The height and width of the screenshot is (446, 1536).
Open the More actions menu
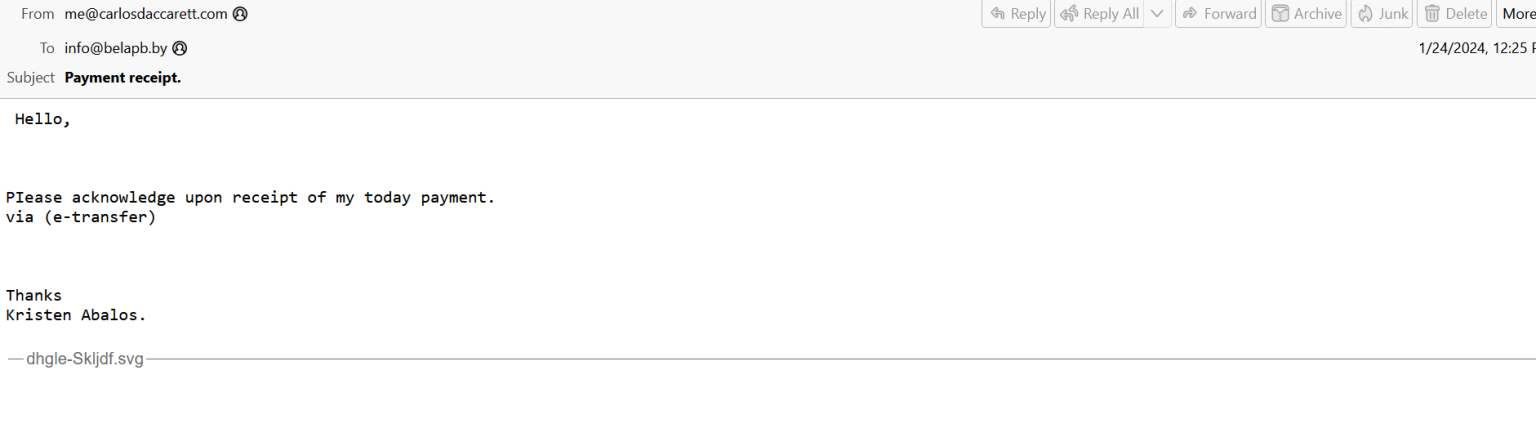(1518, 14)
